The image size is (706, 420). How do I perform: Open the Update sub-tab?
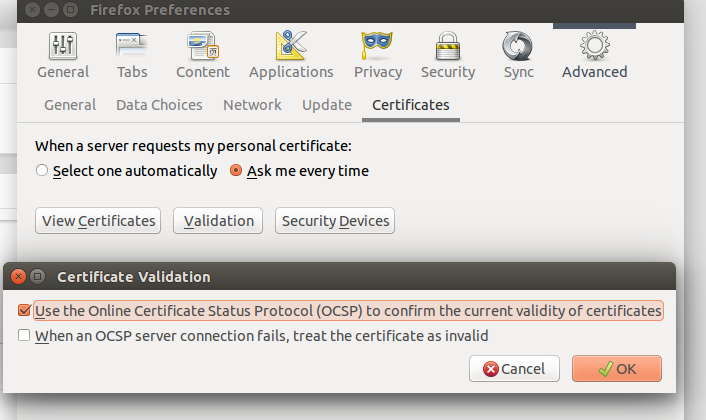327,105
